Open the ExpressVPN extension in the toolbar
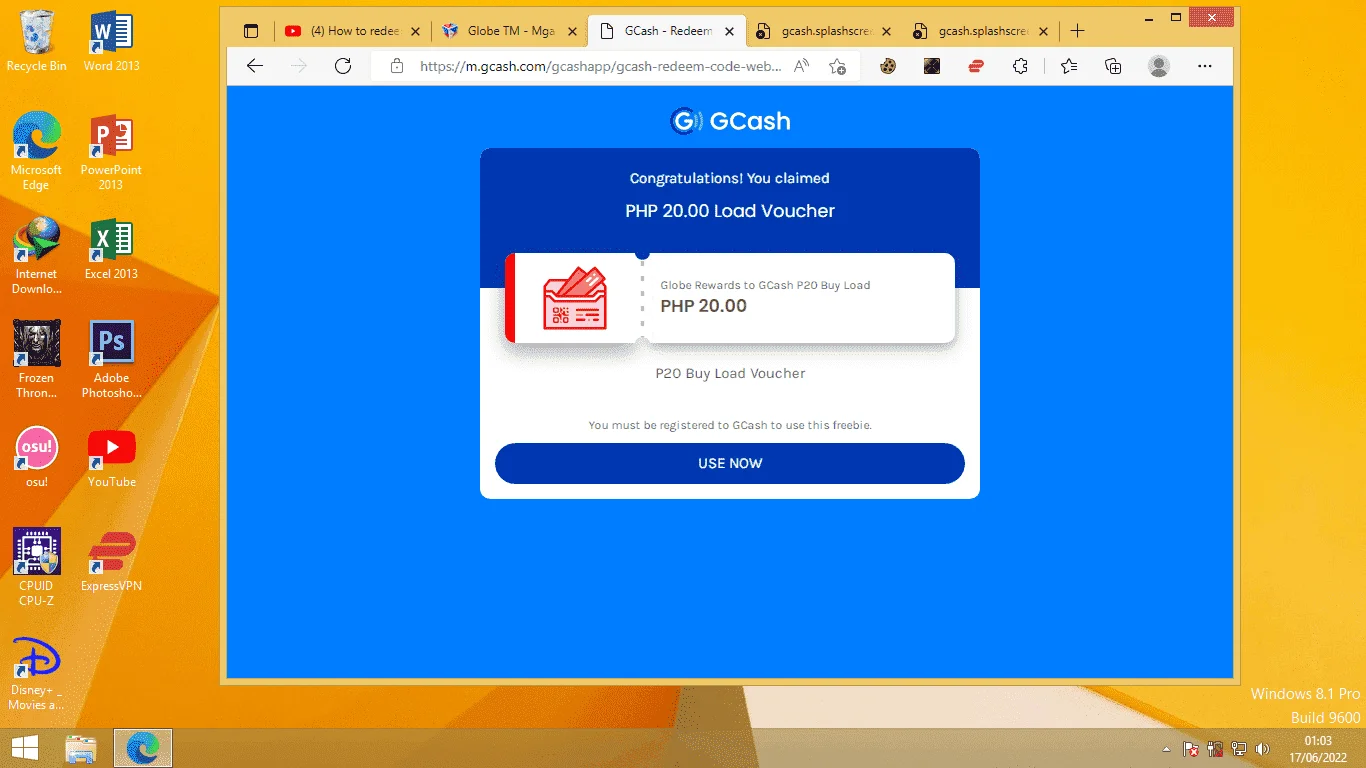This screenshot has width=1366, height=768. 975,66
